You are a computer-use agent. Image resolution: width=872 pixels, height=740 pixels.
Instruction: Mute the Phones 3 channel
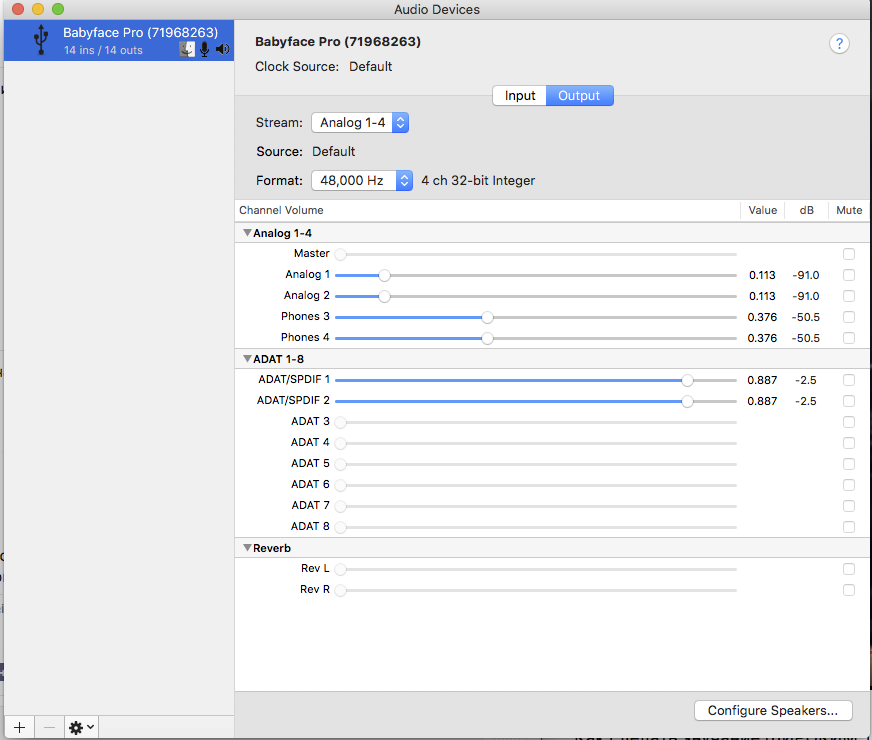tap(849, 317)
